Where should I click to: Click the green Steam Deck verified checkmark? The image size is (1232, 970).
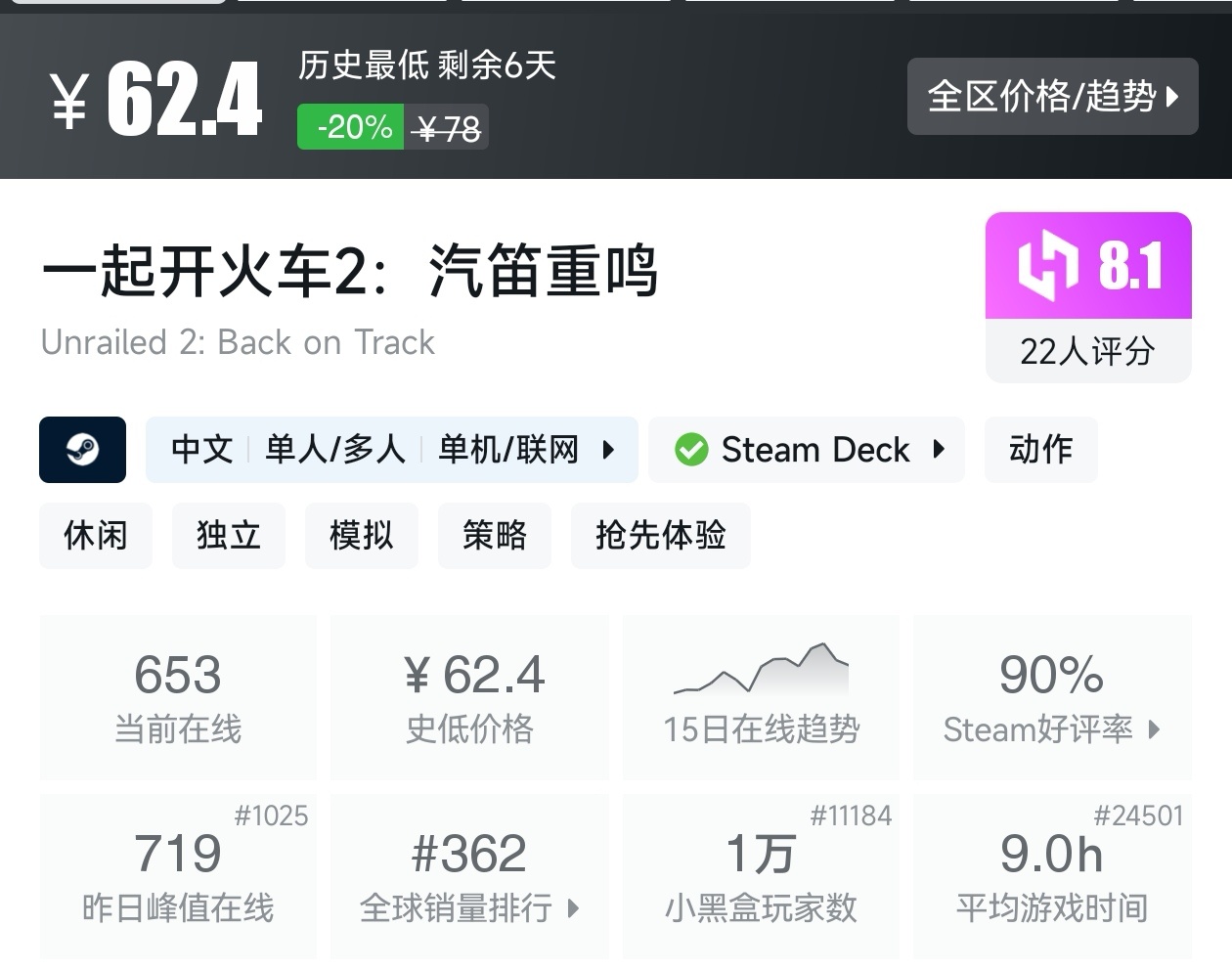[x=690, y=450]
